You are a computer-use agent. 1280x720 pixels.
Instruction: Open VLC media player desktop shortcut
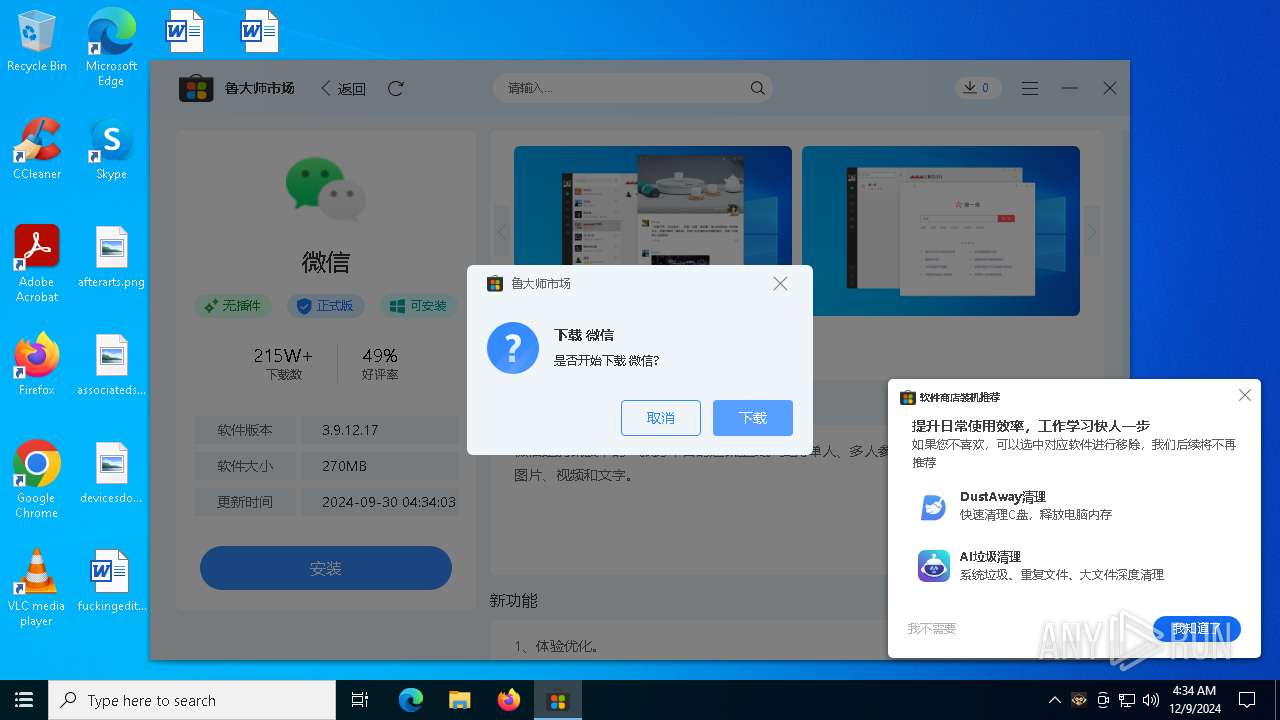coord(37,588)
